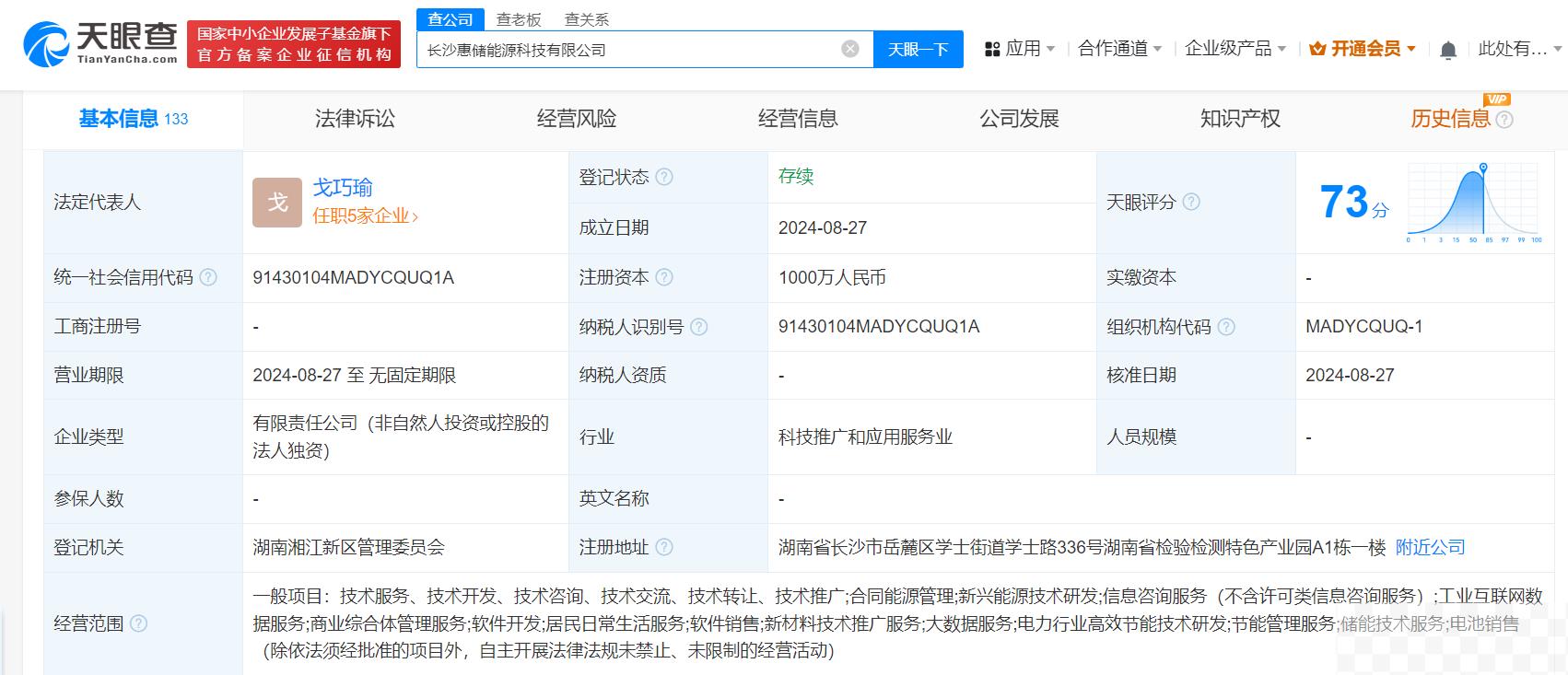The width and height of the screenshot is (1568, 675).
Task: Click the taxpayer ID value in 纳税人识别号 row
Action: (879, 327)
